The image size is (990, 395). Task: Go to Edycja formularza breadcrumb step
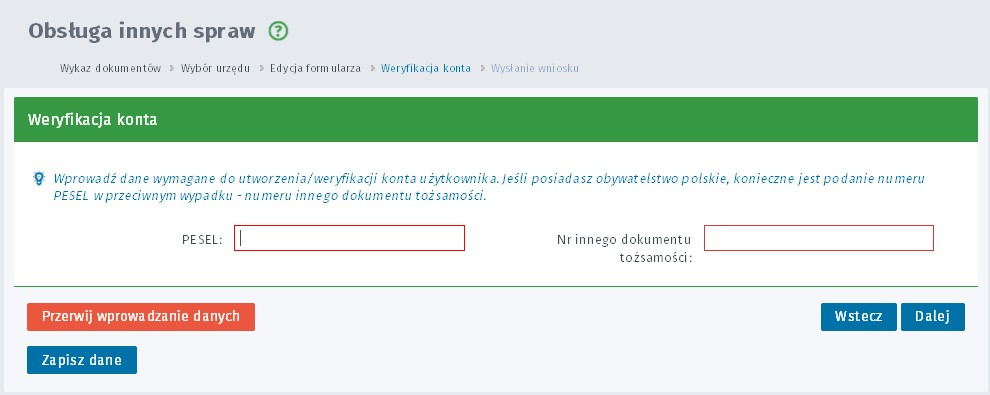pos(316,68)
